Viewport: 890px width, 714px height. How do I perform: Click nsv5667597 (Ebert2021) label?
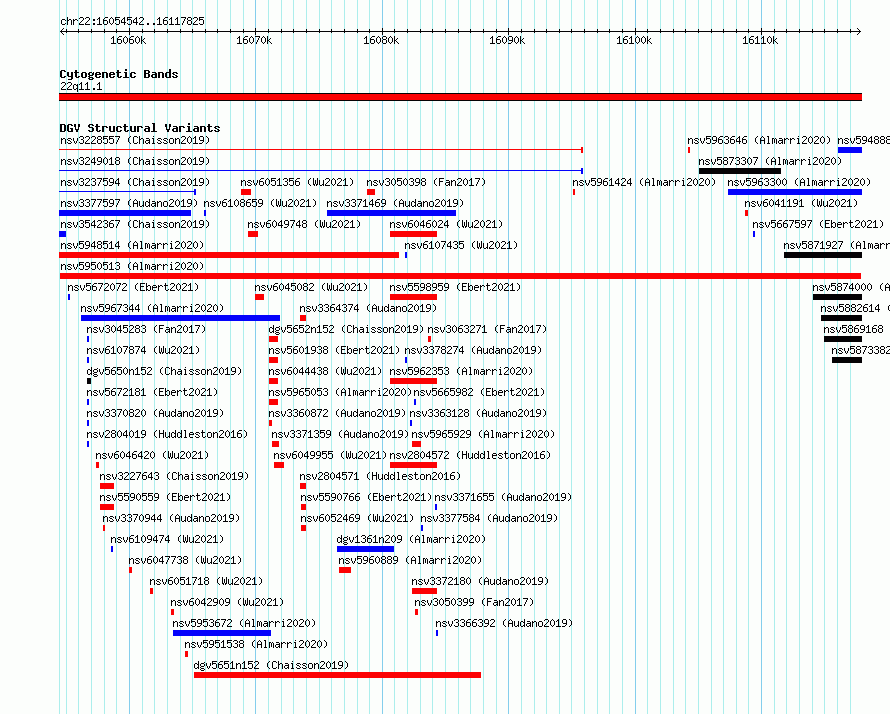(818, 224)
